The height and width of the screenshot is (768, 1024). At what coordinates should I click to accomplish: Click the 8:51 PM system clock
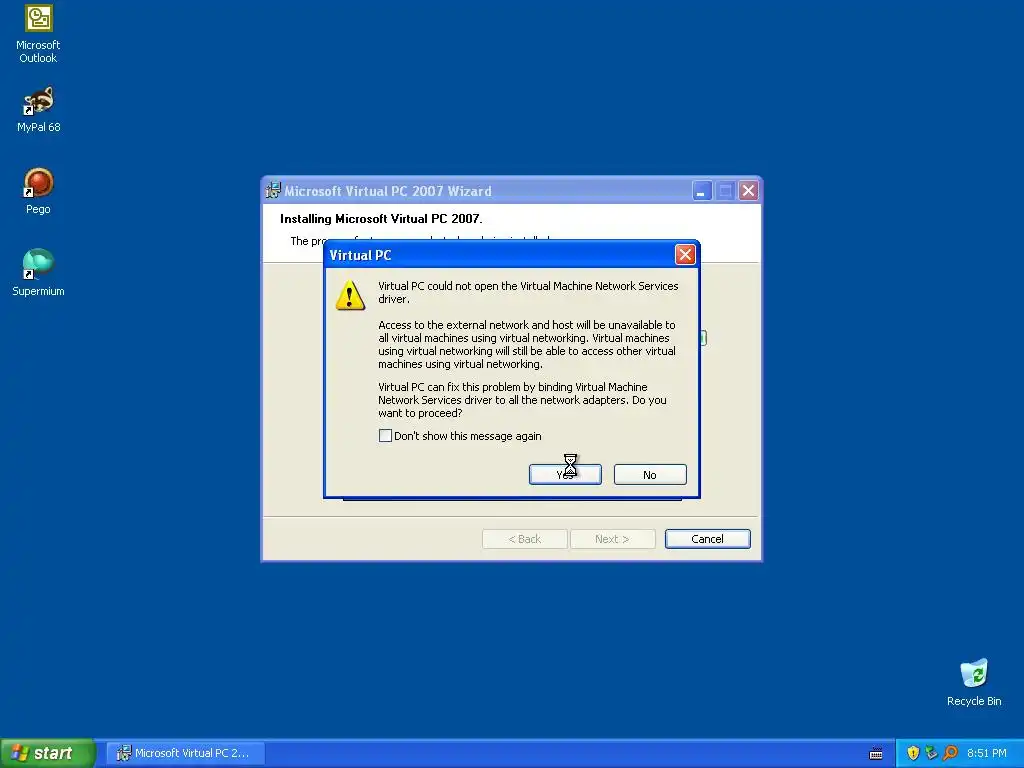point(987,753)
